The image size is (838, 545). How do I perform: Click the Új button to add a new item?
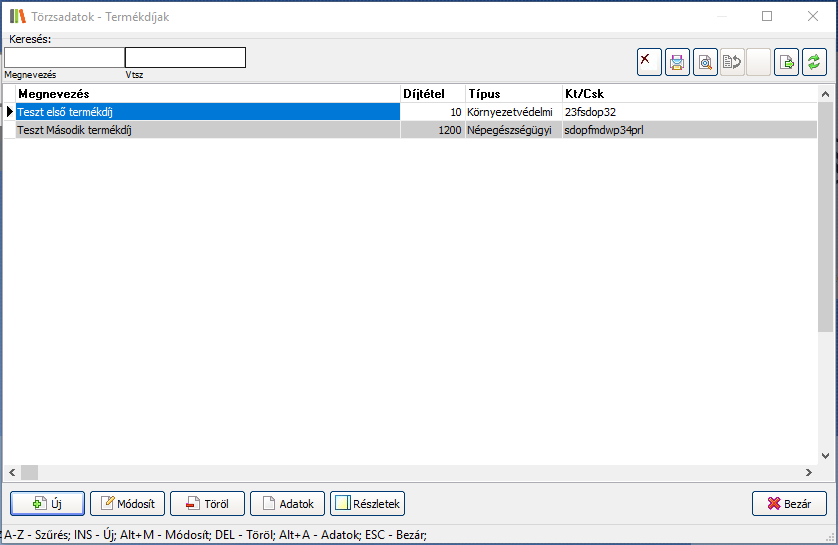click(x=48, y=504)
